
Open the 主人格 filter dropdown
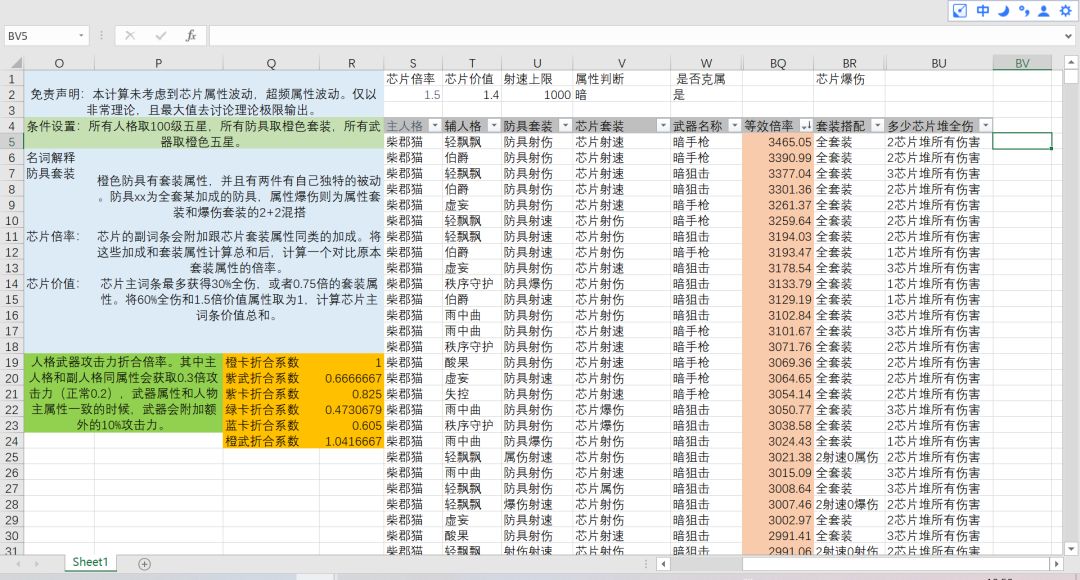point(435,125)
